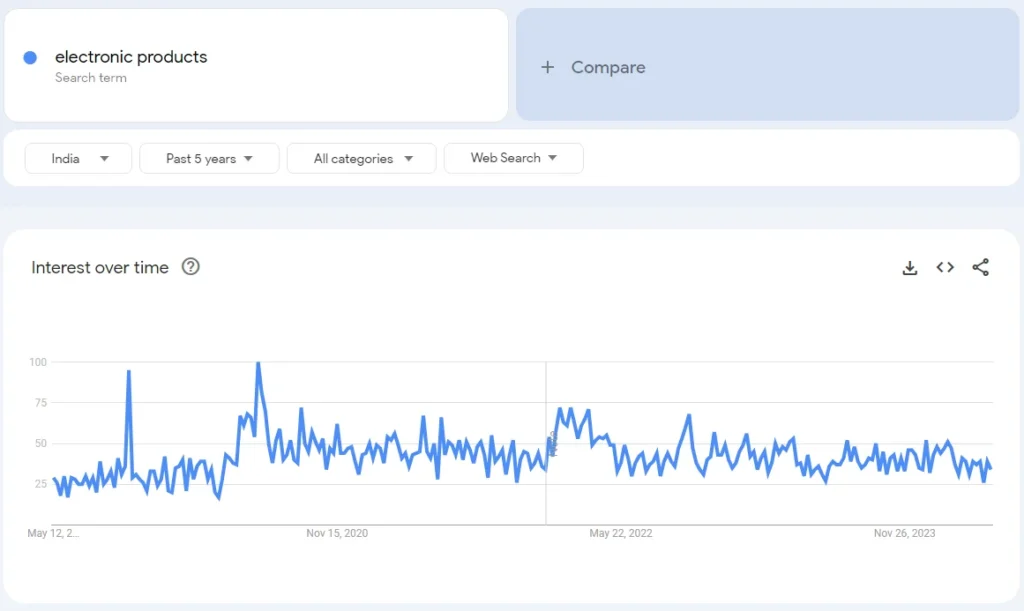
Task: Click the 100 value on the y-axis
Action: [38, 362]
